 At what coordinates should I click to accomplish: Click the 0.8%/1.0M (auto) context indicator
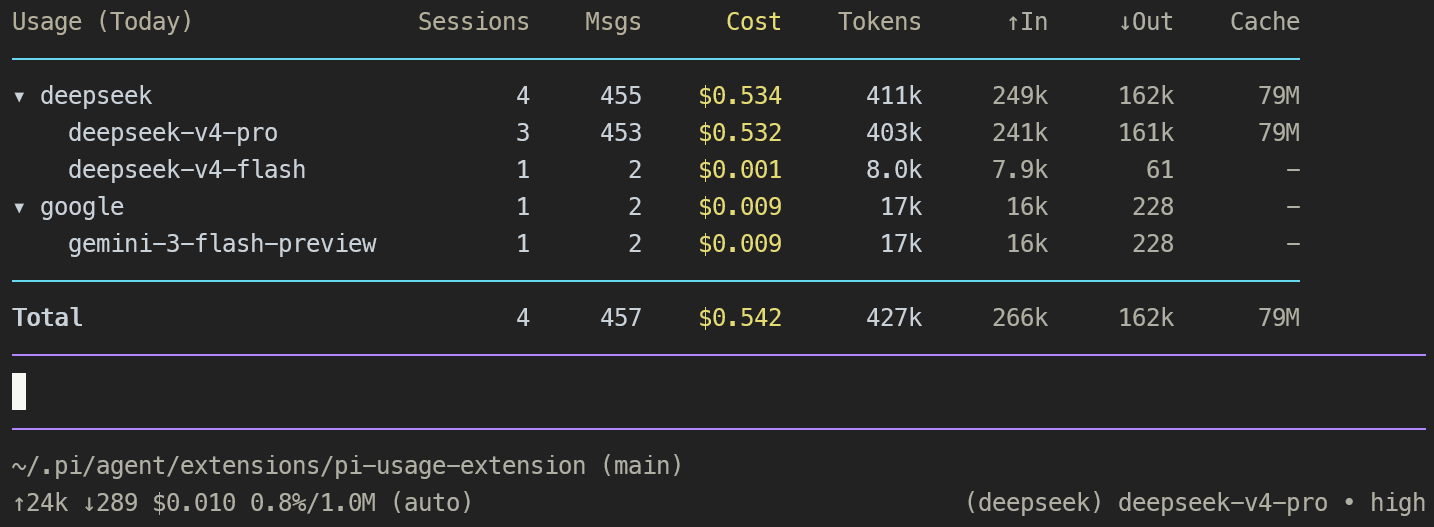click(x=362, y=503)
